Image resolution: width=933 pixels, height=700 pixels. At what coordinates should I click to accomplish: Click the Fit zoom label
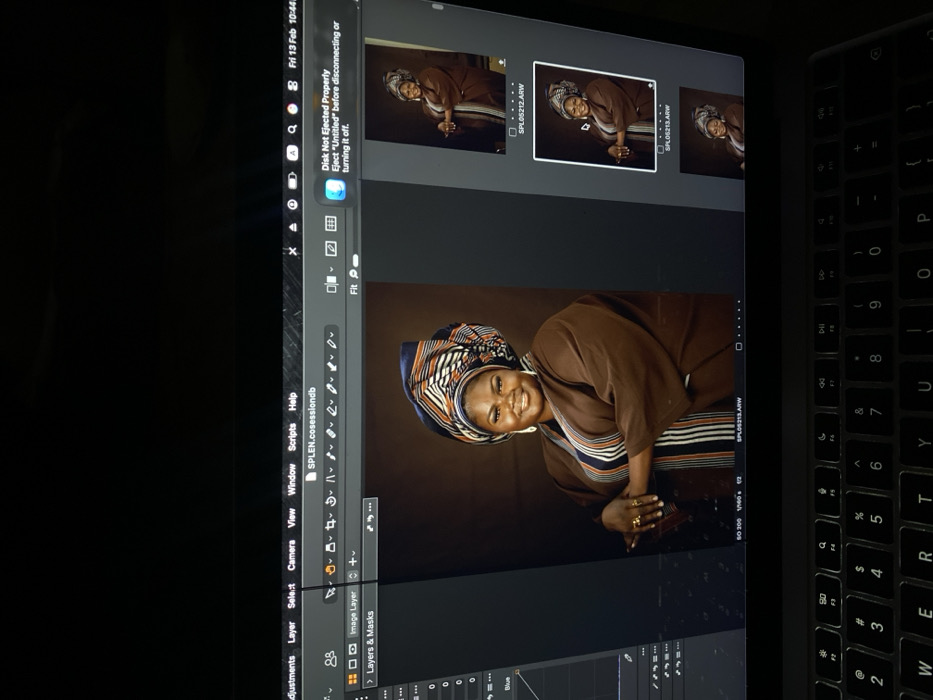pos(354,289)
